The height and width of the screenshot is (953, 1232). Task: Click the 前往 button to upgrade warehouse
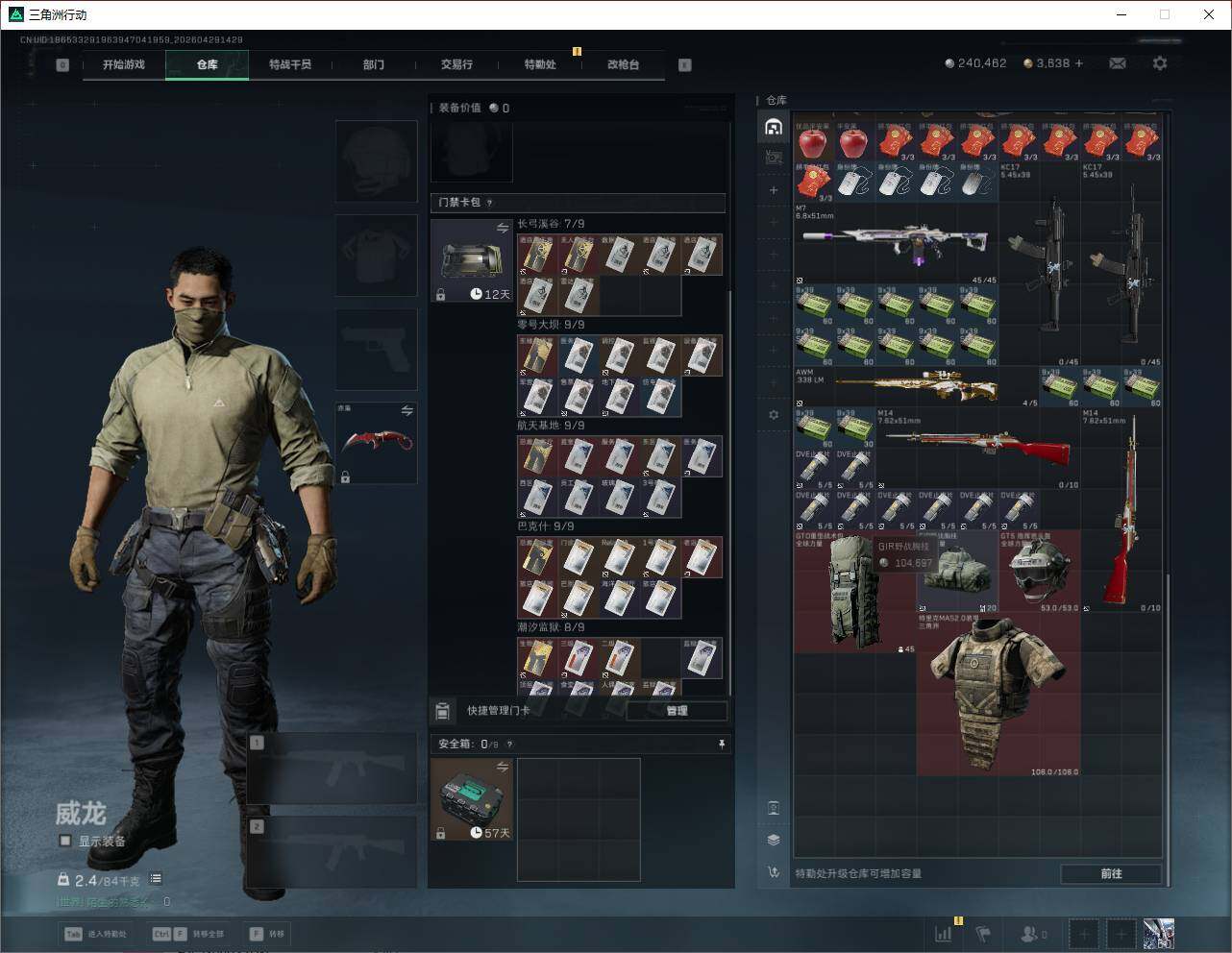tap(1111, 873)
